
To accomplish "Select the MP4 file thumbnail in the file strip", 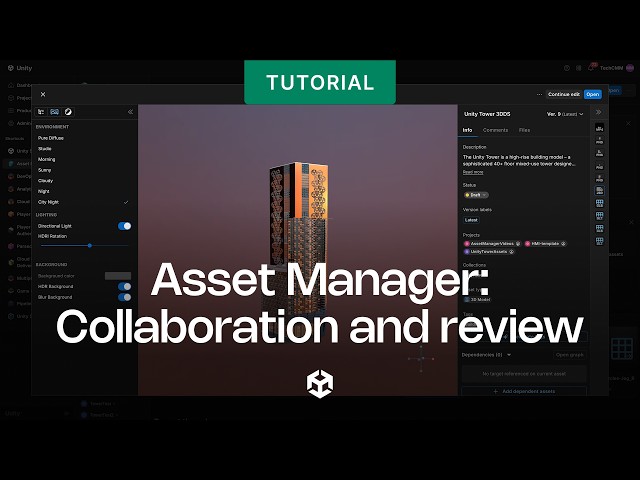I will 600,128.
